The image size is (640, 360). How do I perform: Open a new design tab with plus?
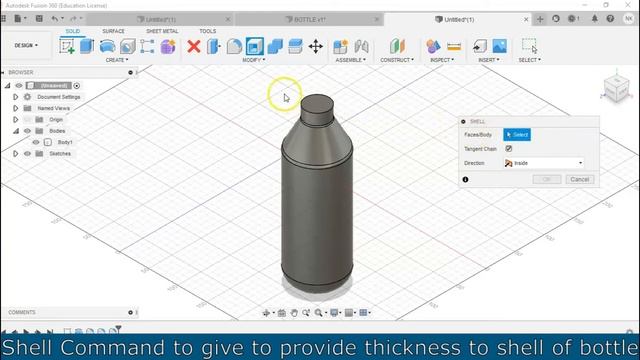pos(540,19)
